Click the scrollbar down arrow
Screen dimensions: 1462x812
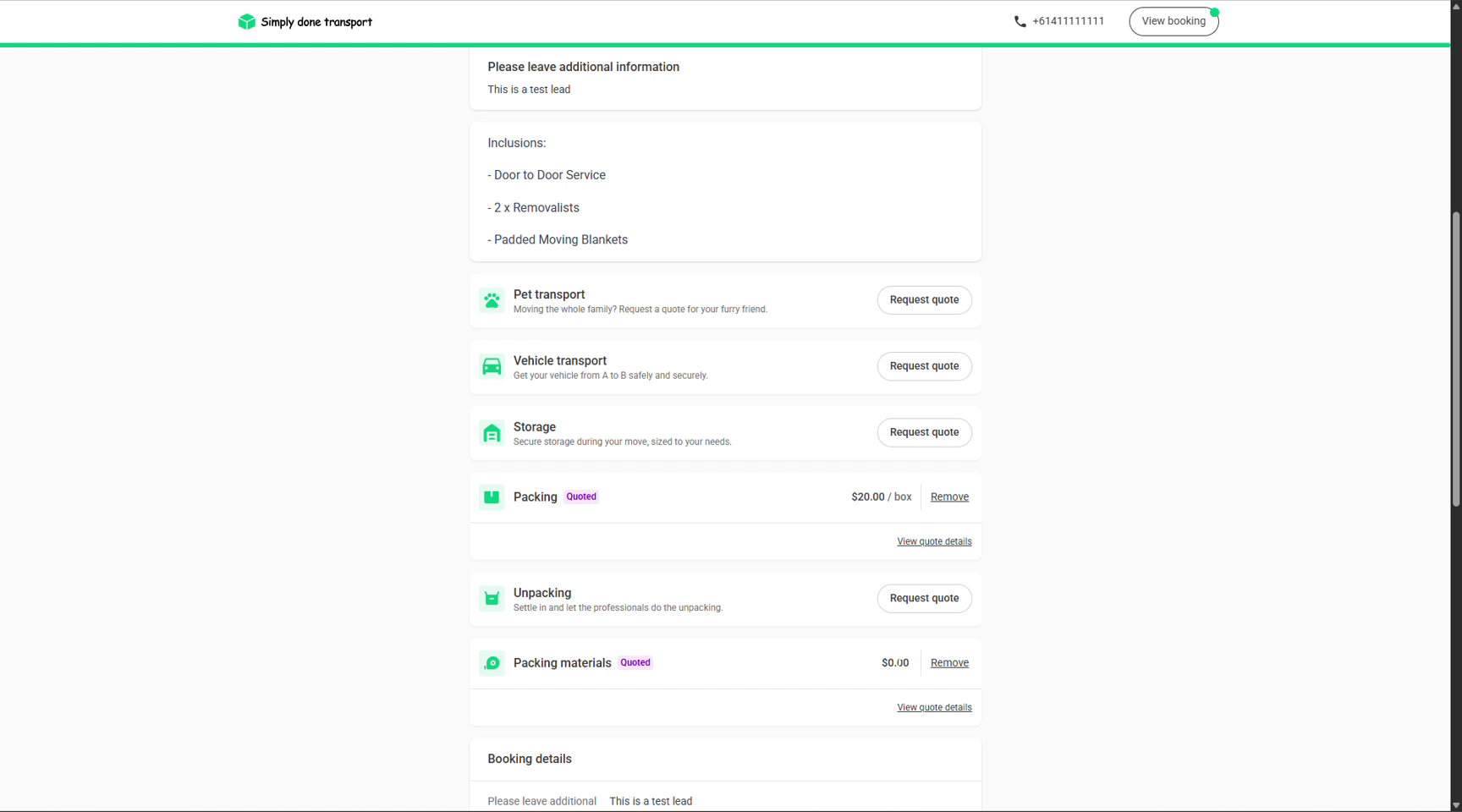tap(1455, 805)
